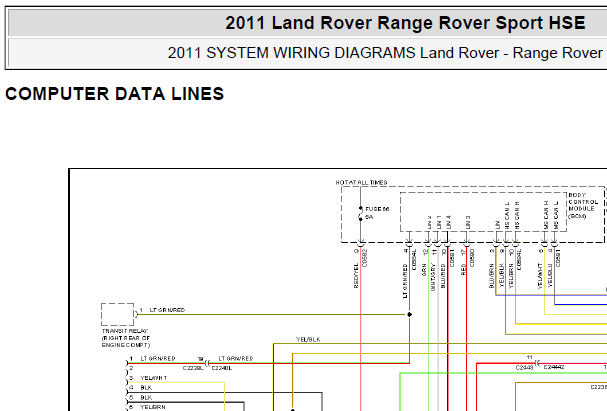Click the 'LIN 2' pin label
This screenshot has height=411, width=607.
coord(429,223)
